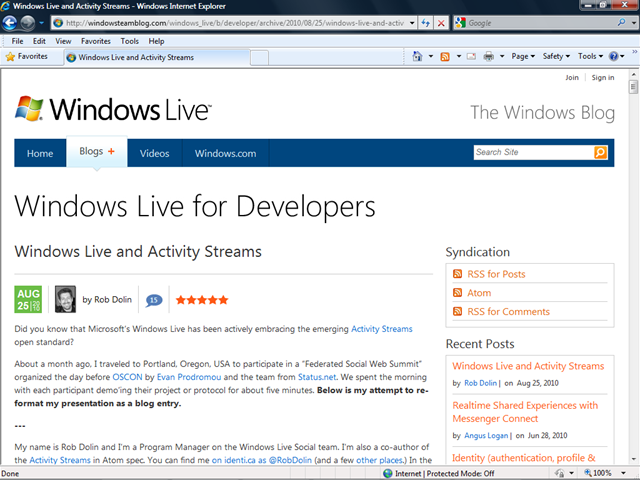
Task: Click scroll up arrow on vertical scrollbar
Action: pyautogui.click(x=633, y=75)
